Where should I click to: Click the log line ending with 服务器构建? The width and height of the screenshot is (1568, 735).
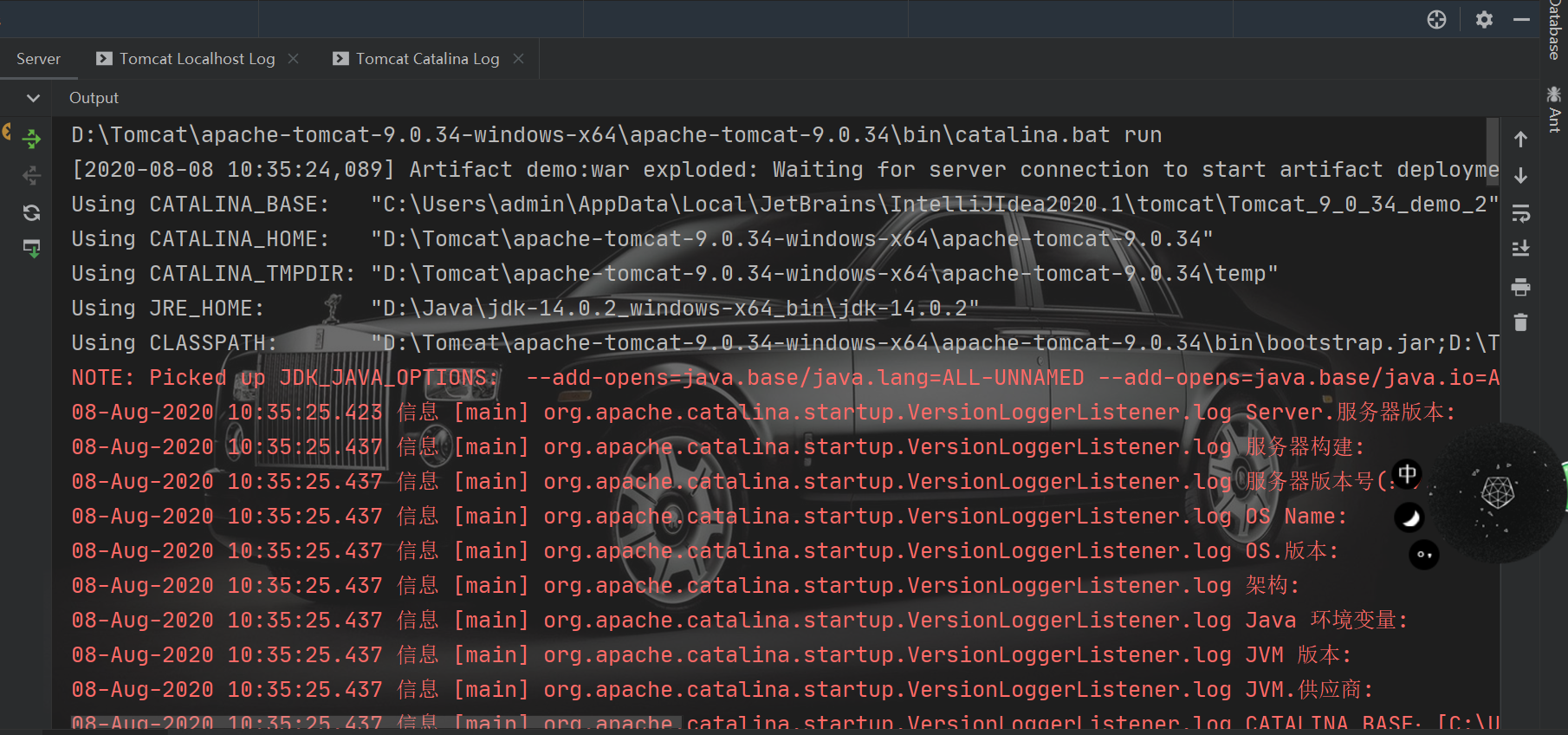click(x=718, y=447)
